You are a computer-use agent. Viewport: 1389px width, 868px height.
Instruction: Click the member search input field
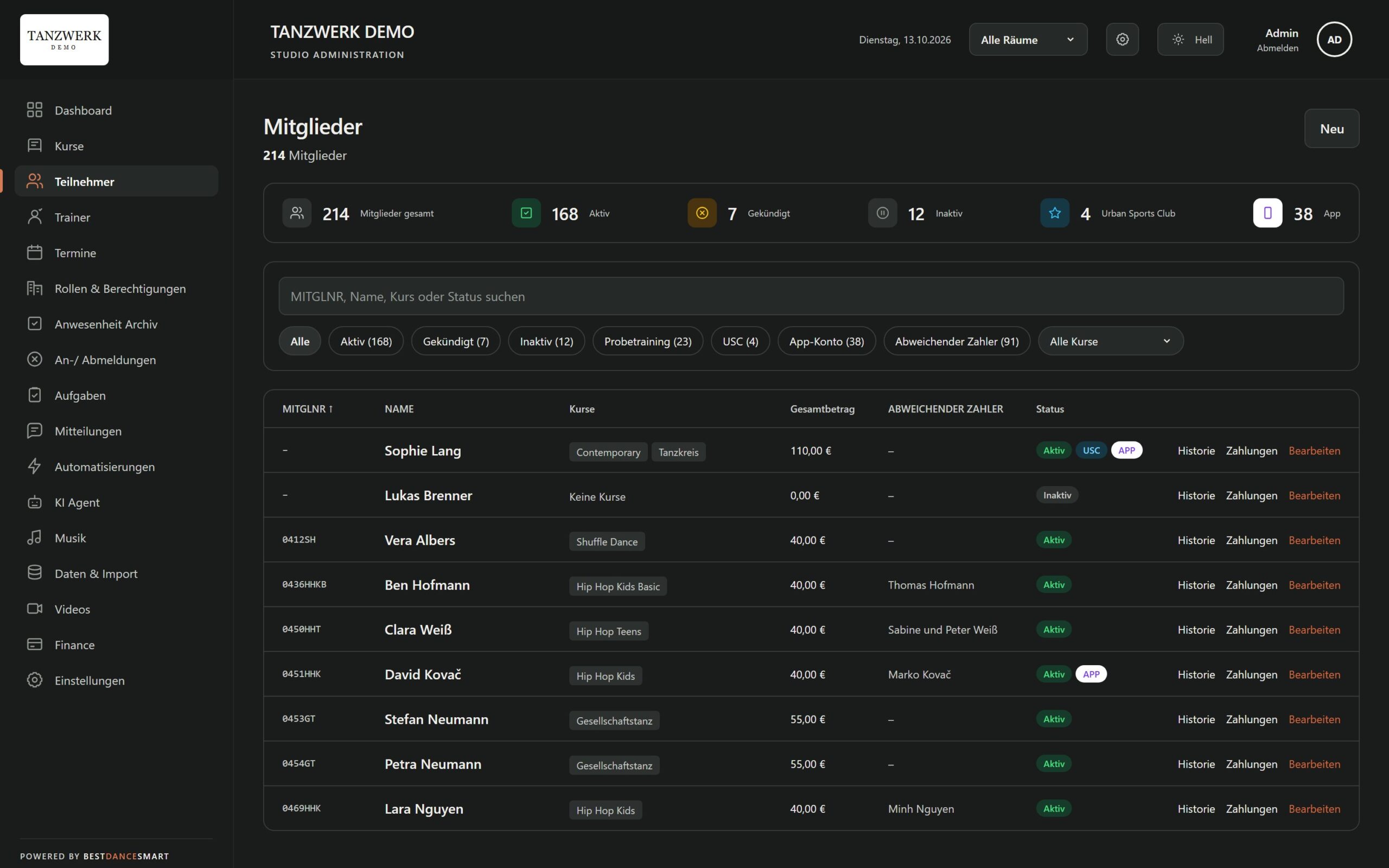[811, 296]
